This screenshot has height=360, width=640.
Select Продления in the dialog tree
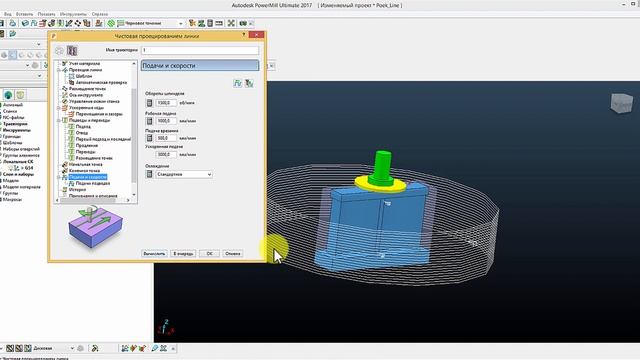point(87,146)
